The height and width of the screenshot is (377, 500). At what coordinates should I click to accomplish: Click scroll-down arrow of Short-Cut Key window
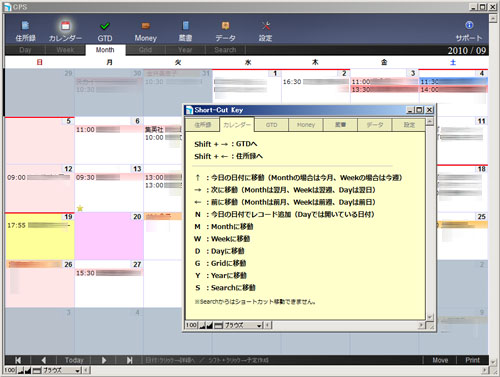tap(430, 317)
